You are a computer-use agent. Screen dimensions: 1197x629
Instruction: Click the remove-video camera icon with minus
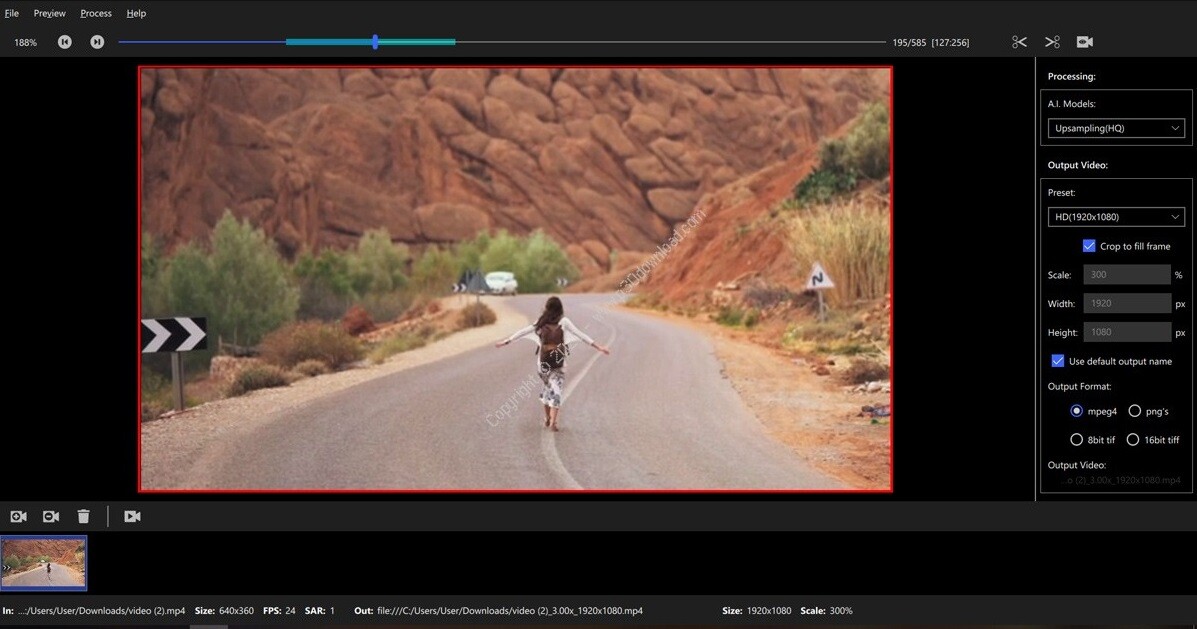click(51, 517)
